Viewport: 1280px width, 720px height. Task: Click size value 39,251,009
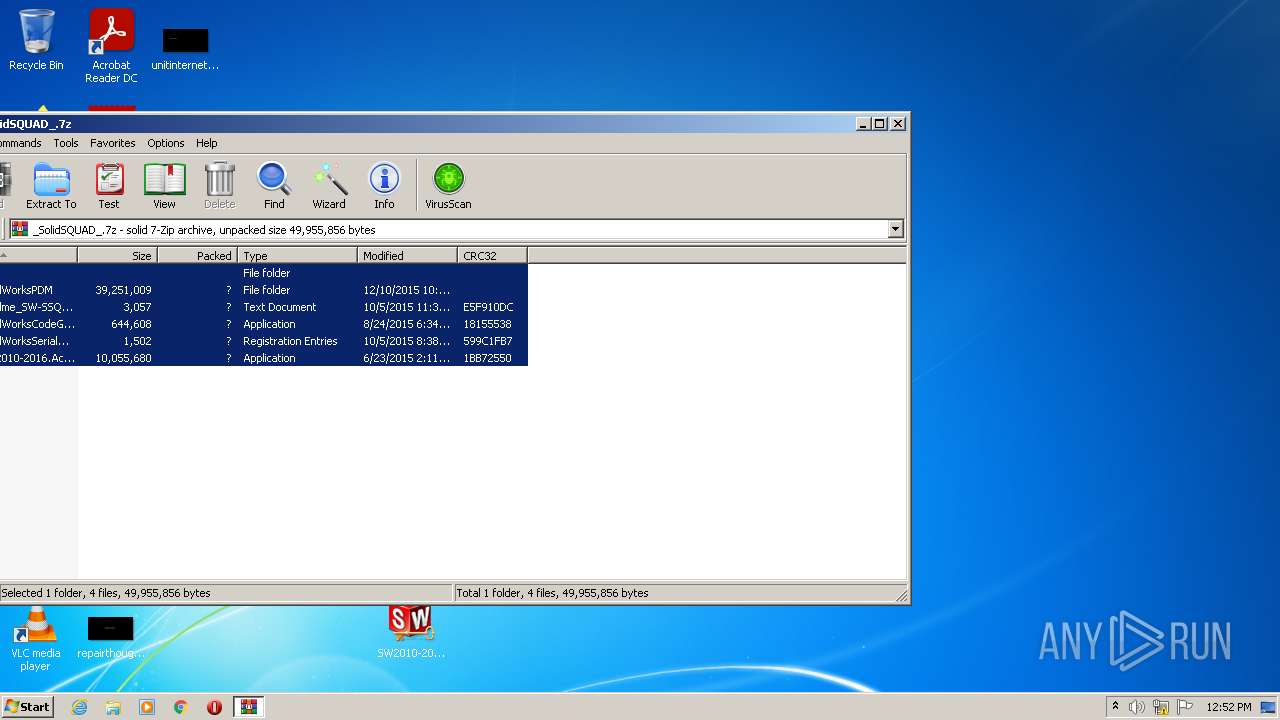coord(124,290)
